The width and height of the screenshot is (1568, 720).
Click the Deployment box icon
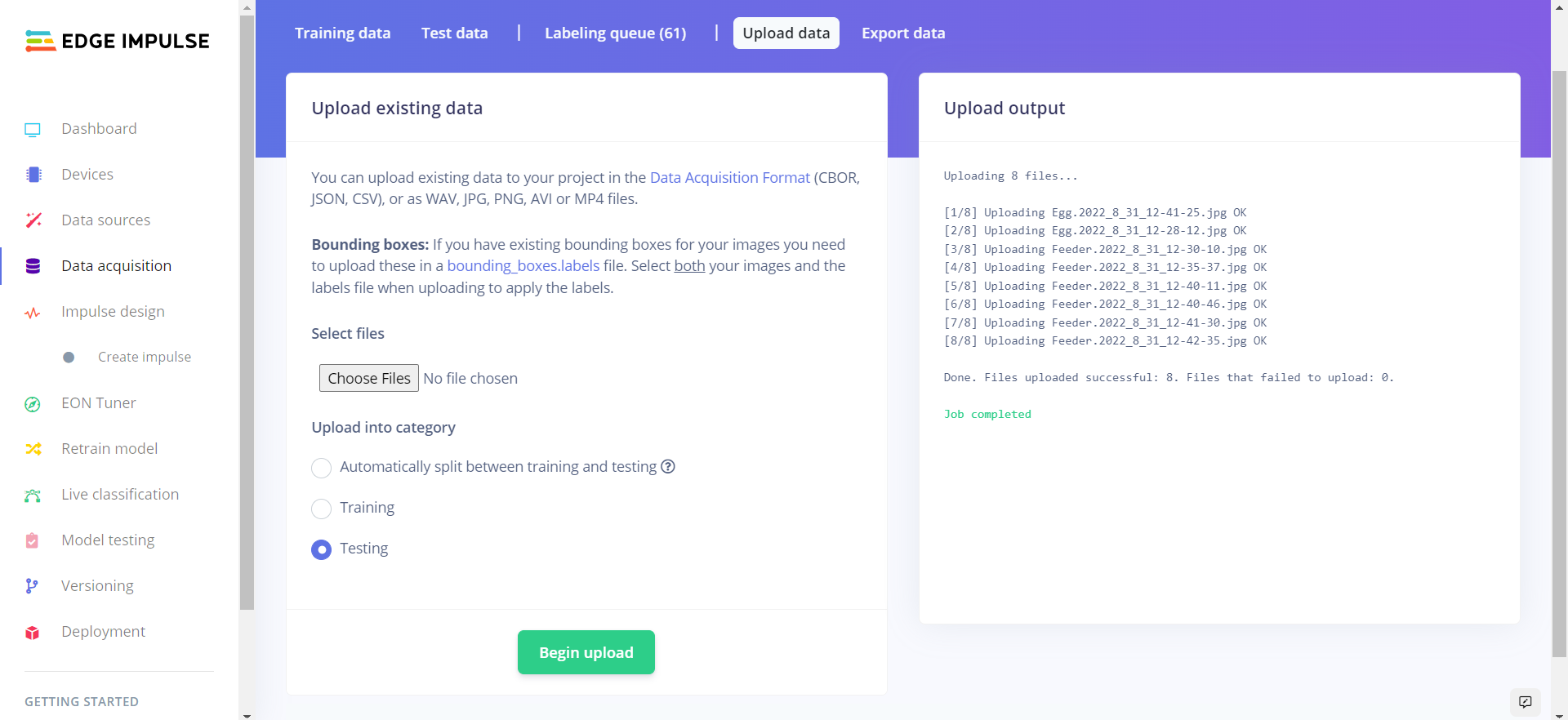[33, 633]
